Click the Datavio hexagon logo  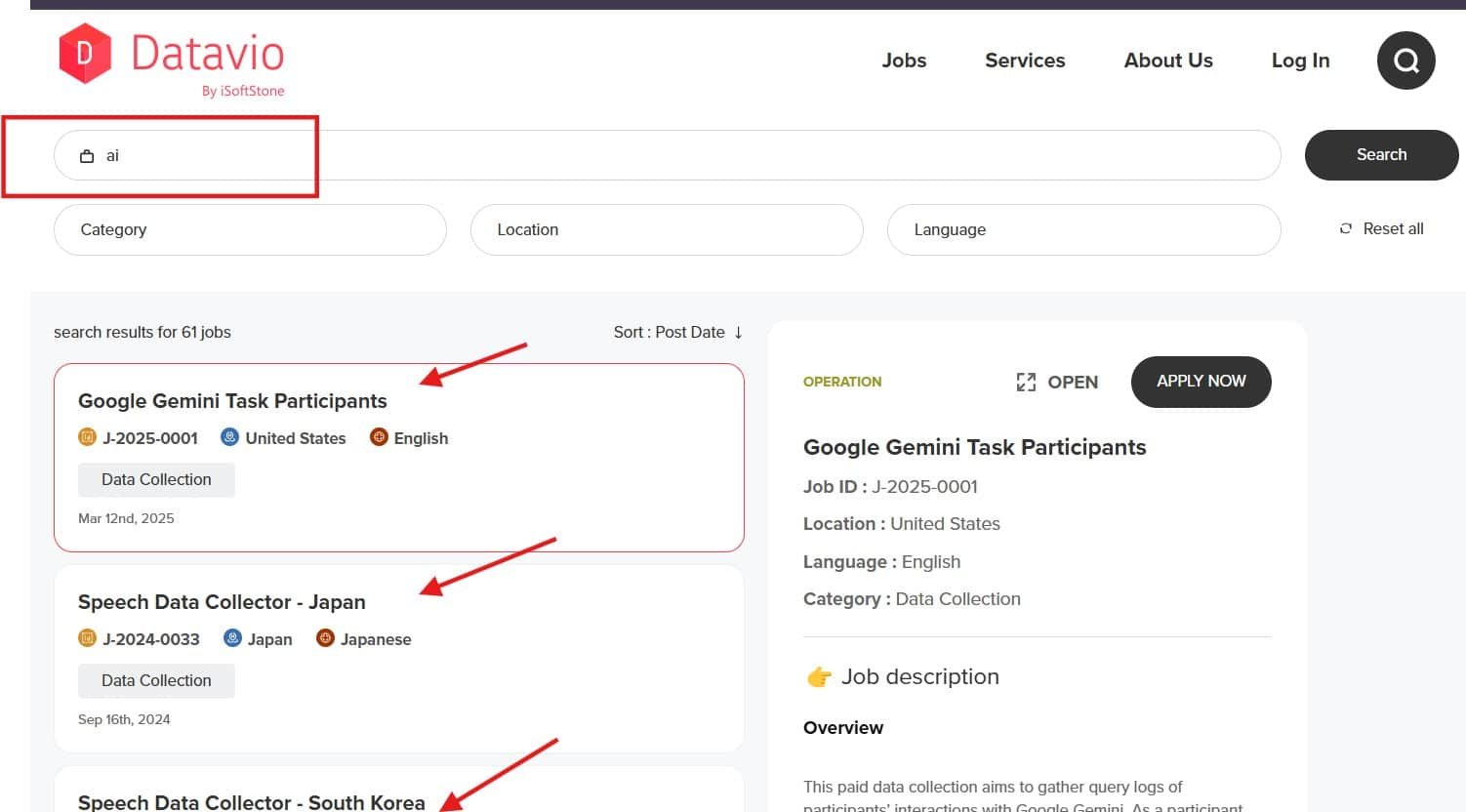pyautogui.click(x=85, y=54)
